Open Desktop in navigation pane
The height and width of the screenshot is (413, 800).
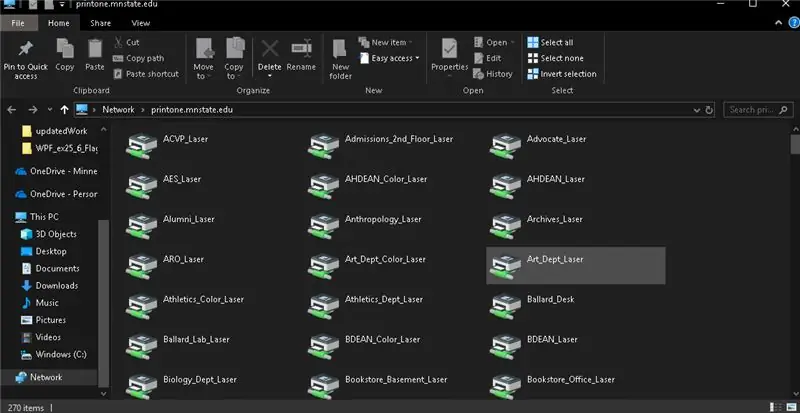43,251
